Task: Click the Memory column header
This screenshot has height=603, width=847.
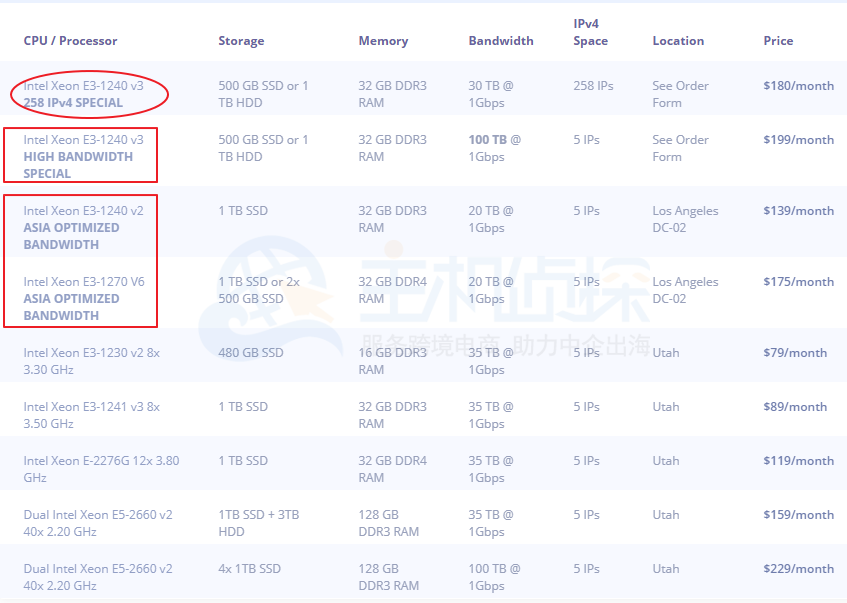Action: (383, 41)
